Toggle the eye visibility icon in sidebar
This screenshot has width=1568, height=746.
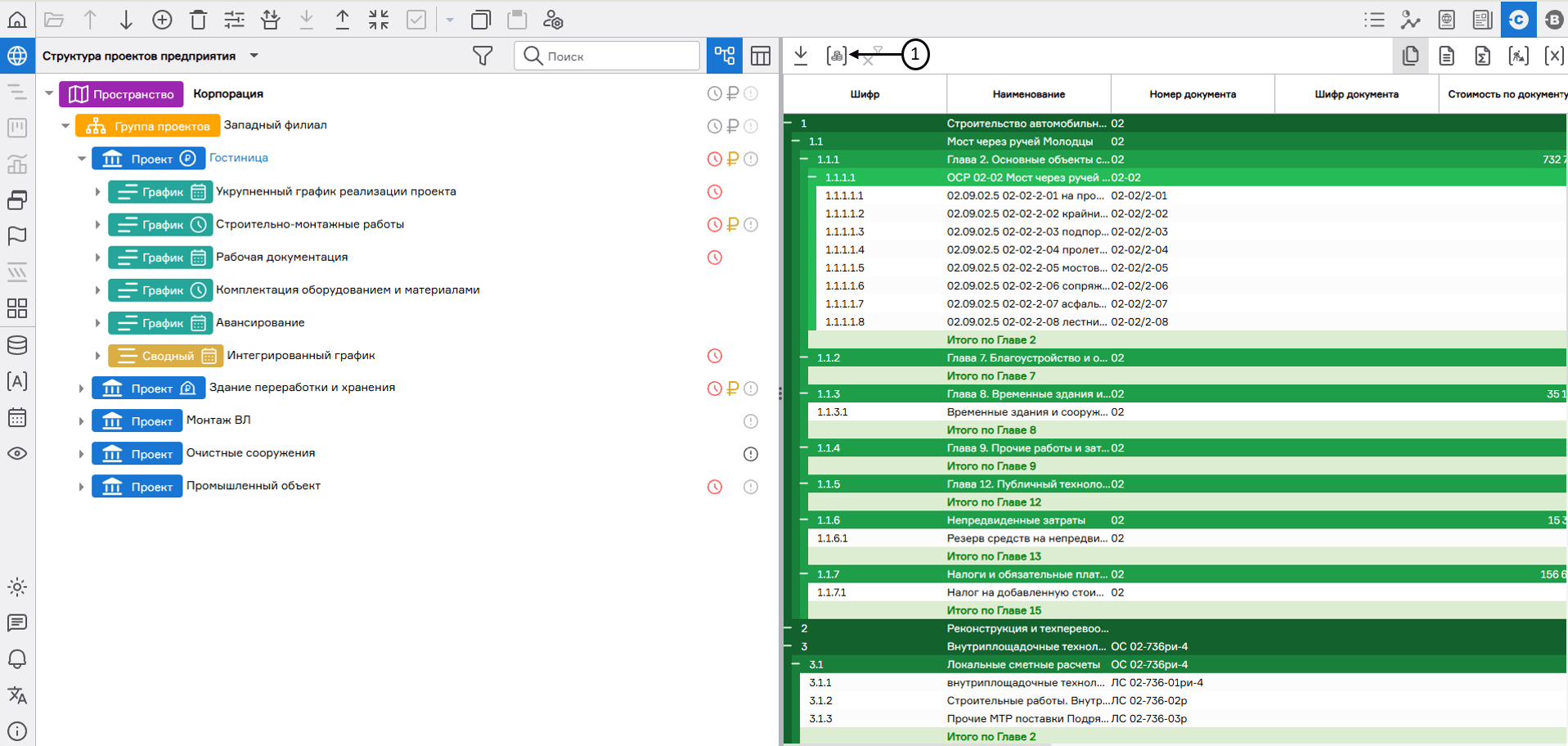coord(17,453)
